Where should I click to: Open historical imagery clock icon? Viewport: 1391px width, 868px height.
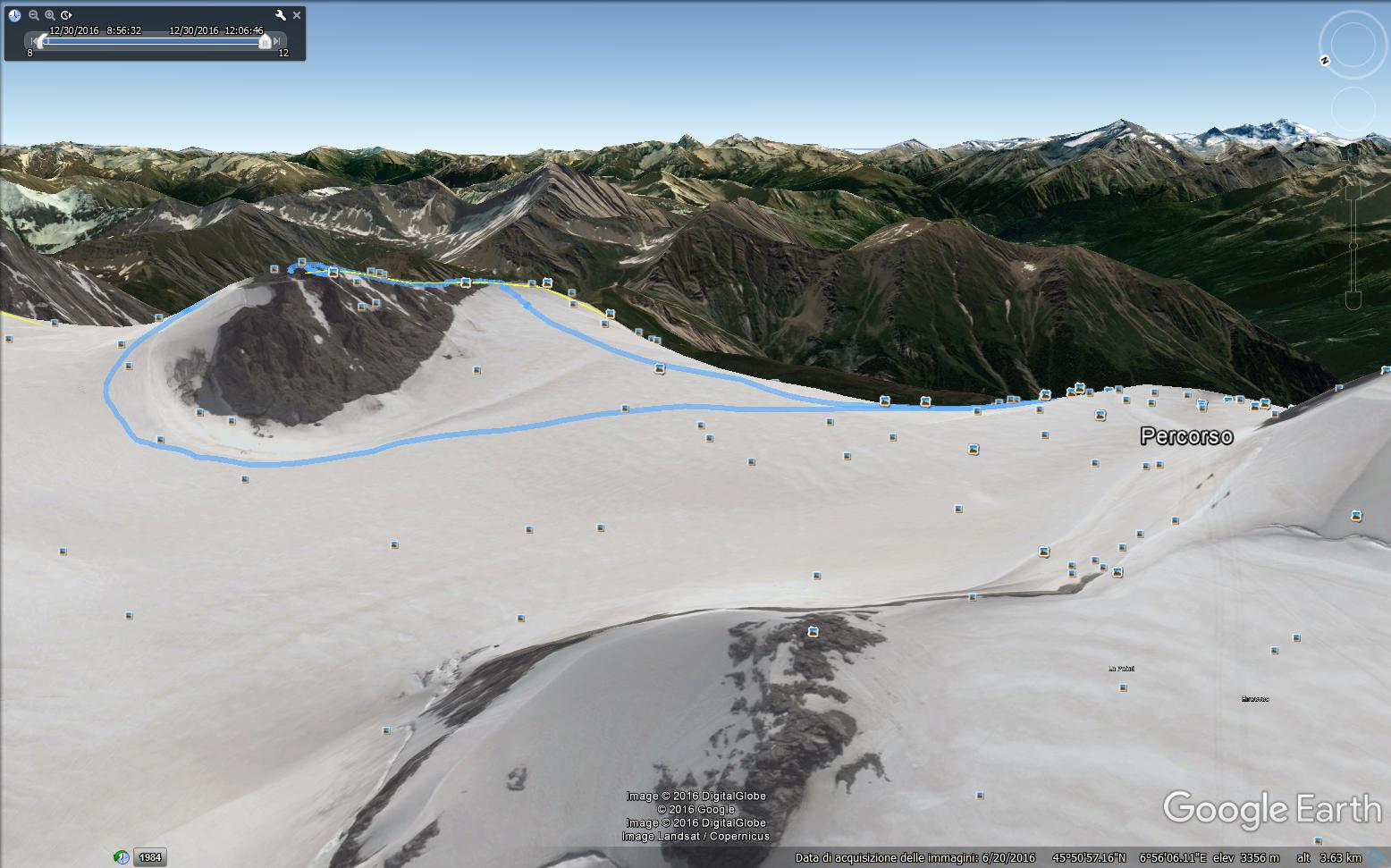122,857
